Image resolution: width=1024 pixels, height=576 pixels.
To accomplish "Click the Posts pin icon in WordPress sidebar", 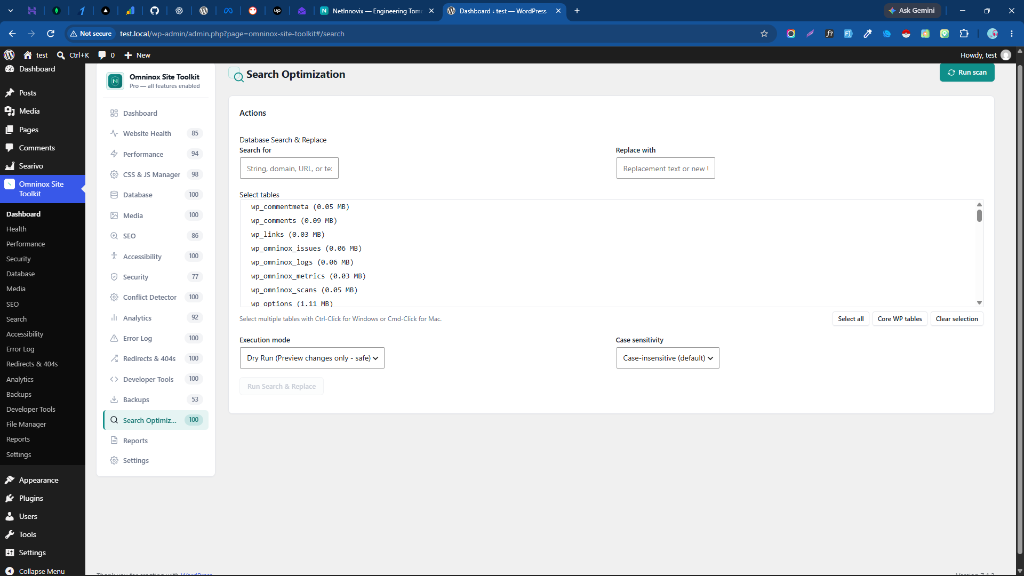I will (x=10, y=93).
